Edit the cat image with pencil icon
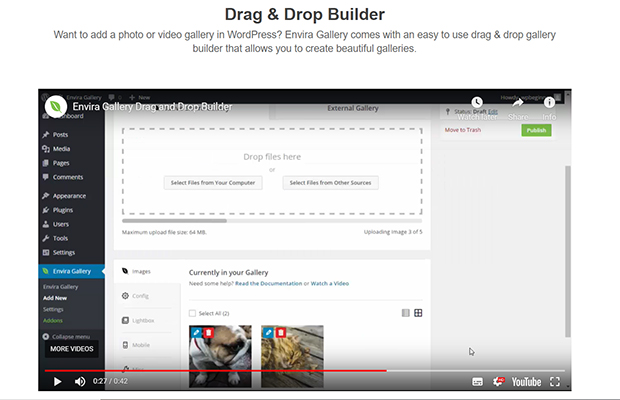Screen dimensions: 620x400 (x=268, y=332)
